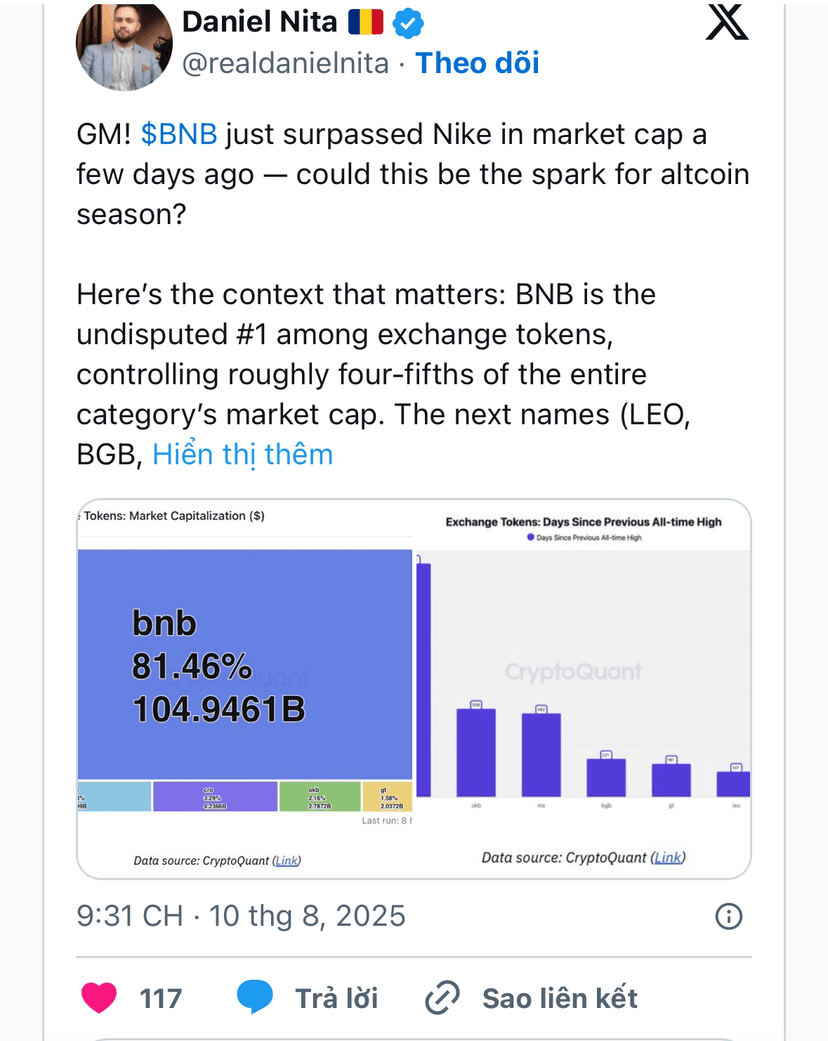The width and height of the screenshot is (828, 1041).
Task: Open the Days Since All-time High chart
Action: [x=583, y=688]
